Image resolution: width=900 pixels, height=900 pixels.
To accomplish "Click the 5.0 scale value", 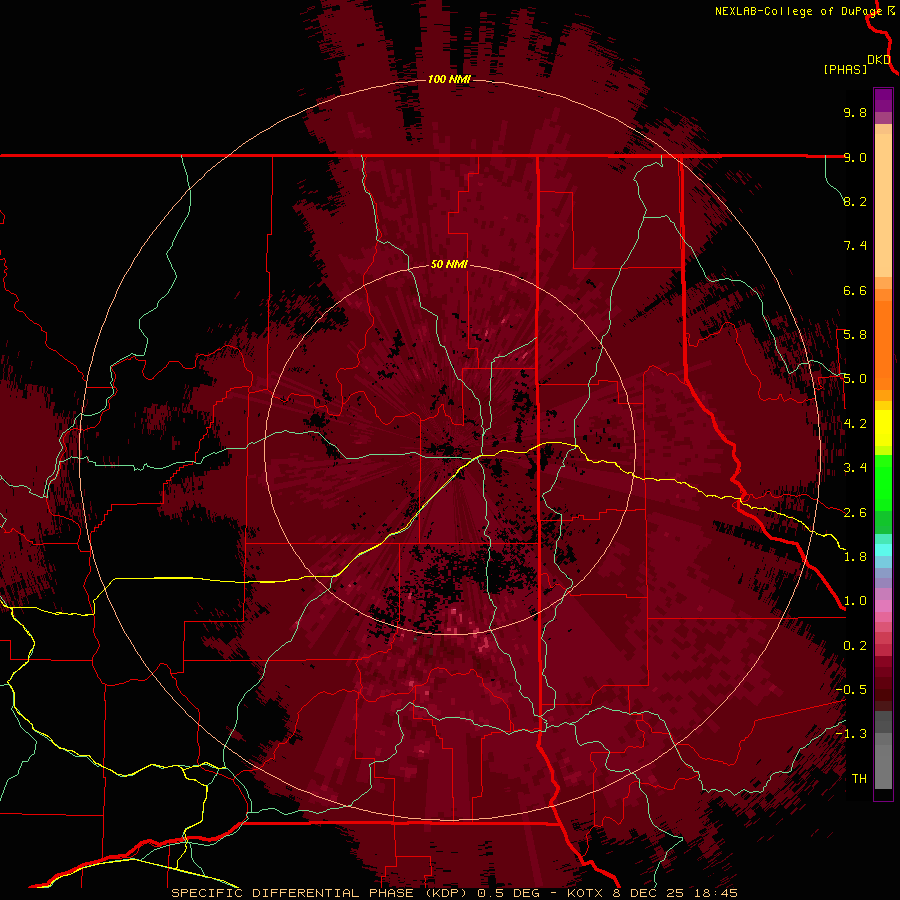I will coord(855,379).
